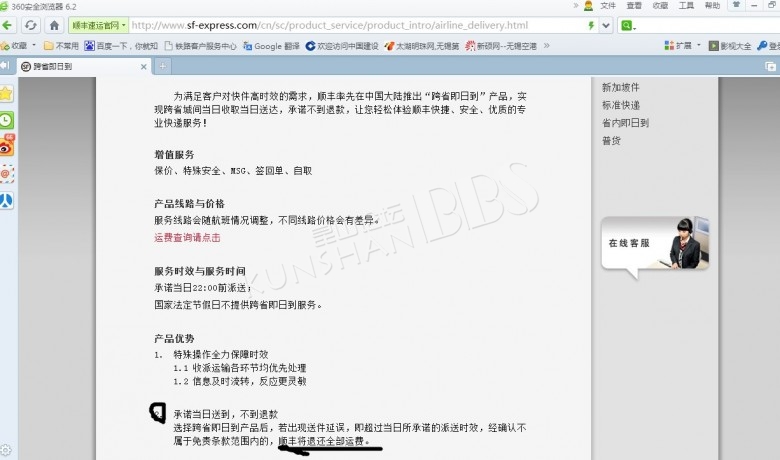Click the line 1.2 信息及时流转，反应更灵敏

[240, 381]
